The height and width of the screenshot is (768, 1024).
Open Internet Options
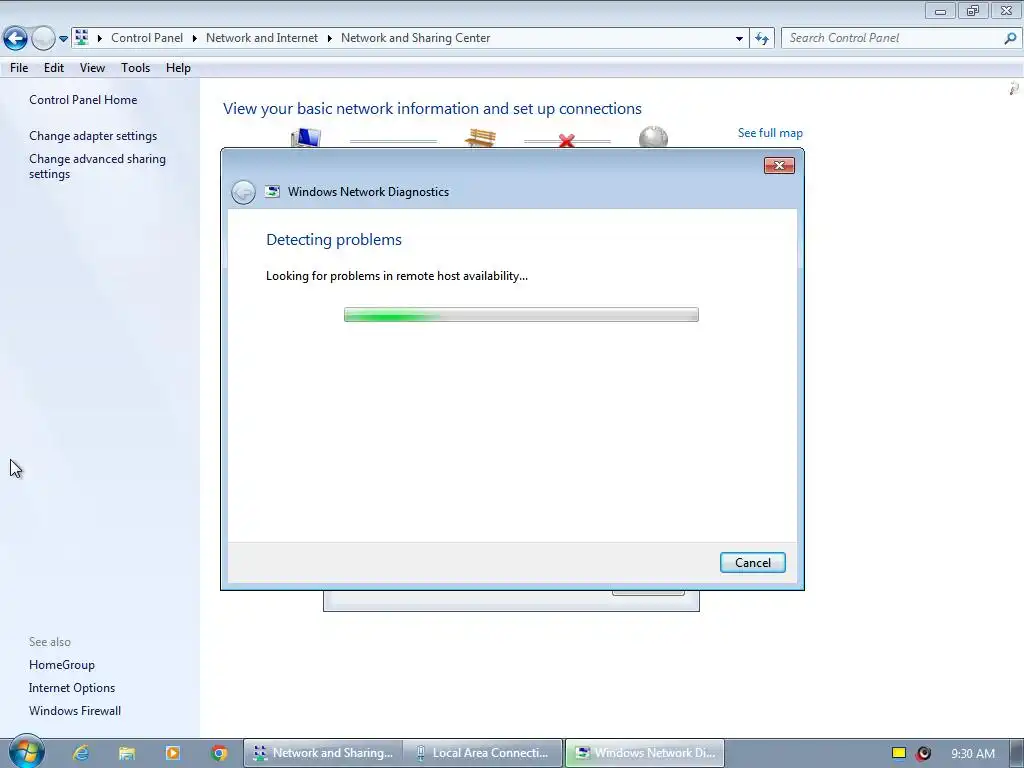click(72, 688)
